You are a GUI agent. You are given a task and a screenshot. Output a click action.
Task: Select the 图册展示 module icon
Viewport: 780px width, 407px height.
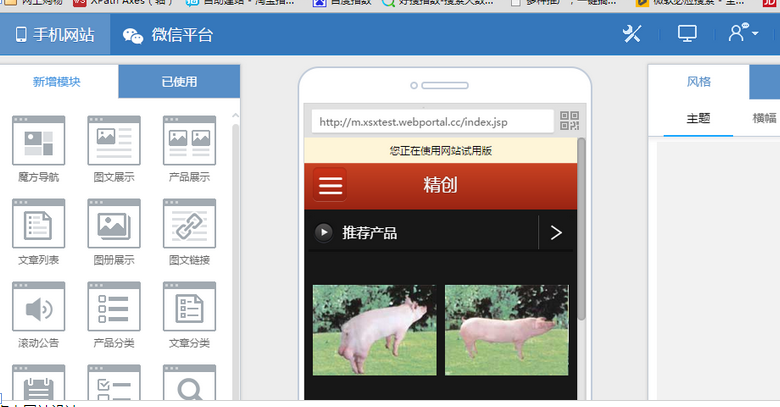click(x=114, y=224)
